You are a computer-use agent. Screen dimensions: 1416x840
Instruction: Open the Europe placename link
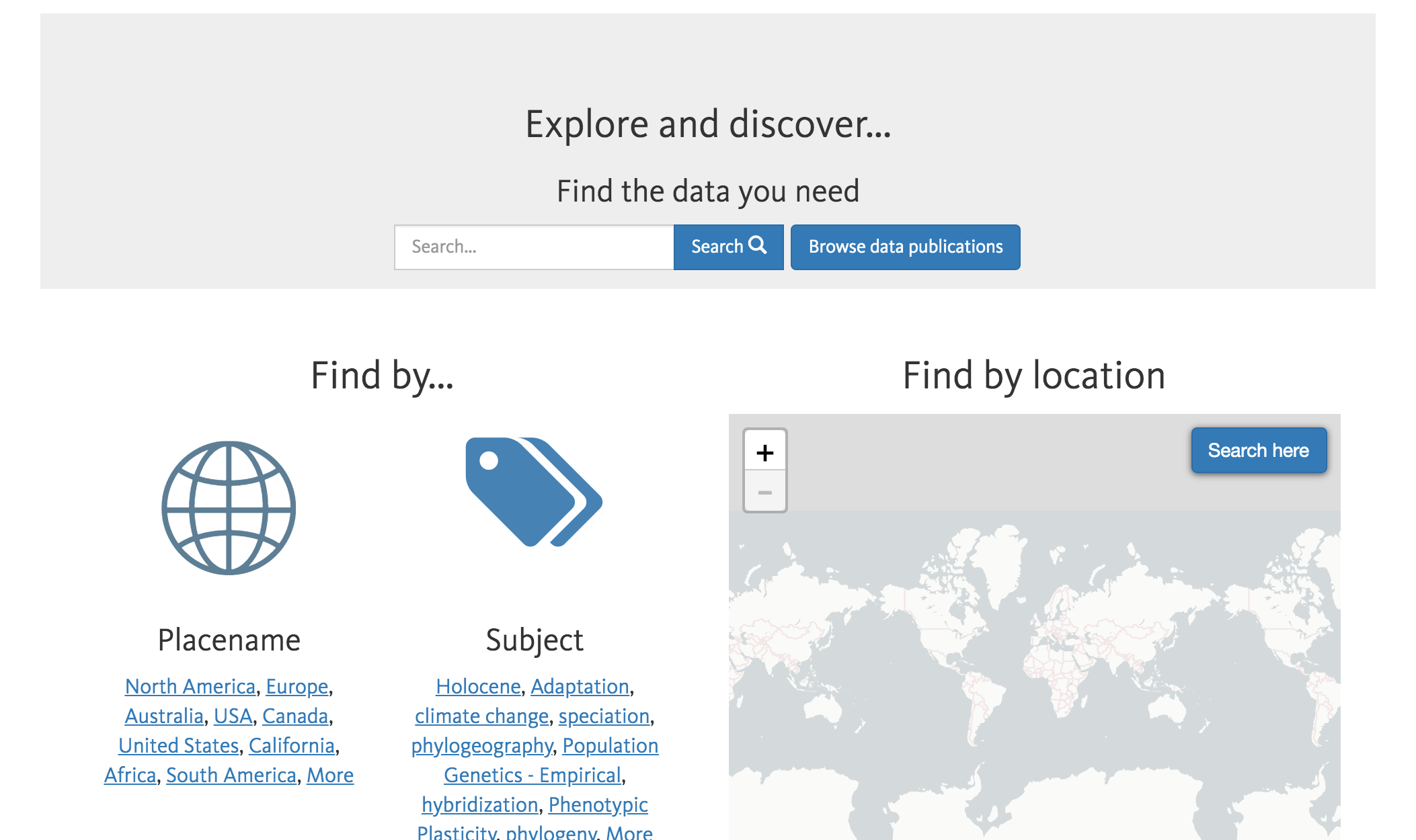[297, 686]
